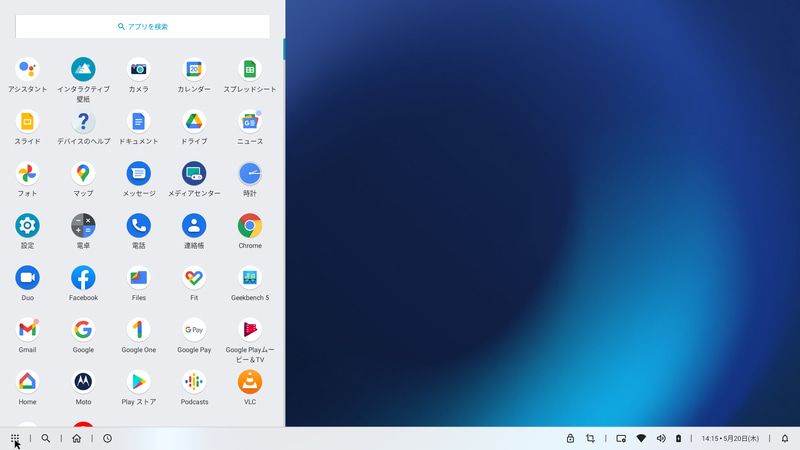Open the Google Drive app

coord(194,121)
